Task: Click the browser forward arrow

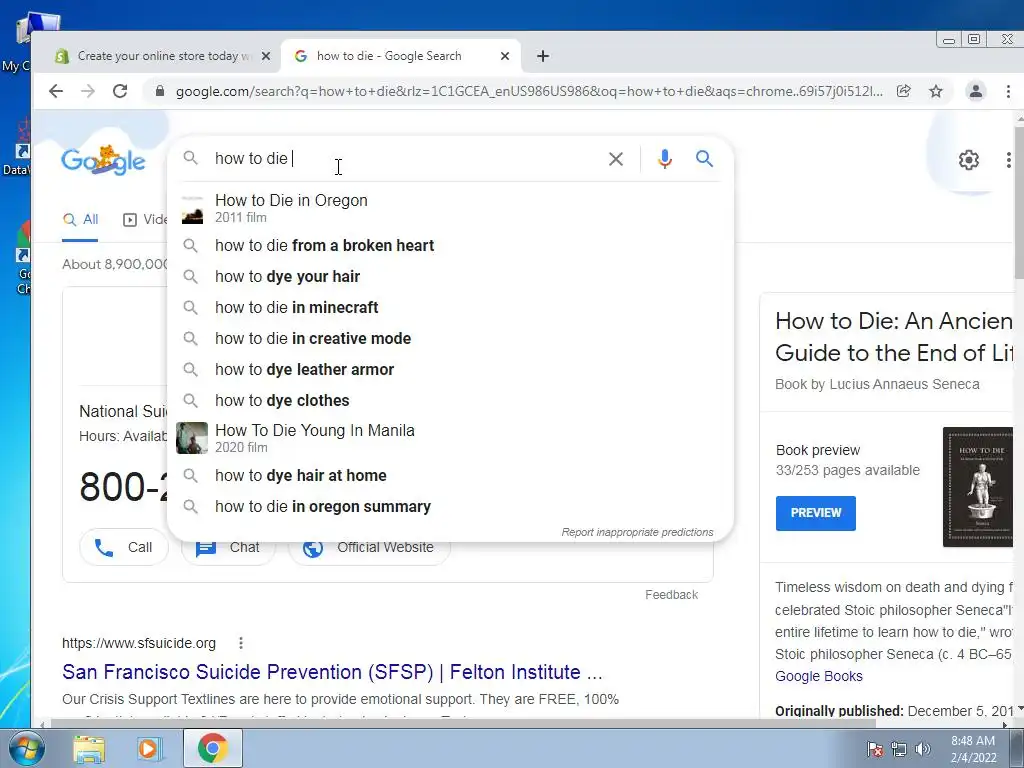Action: (88, 91)
